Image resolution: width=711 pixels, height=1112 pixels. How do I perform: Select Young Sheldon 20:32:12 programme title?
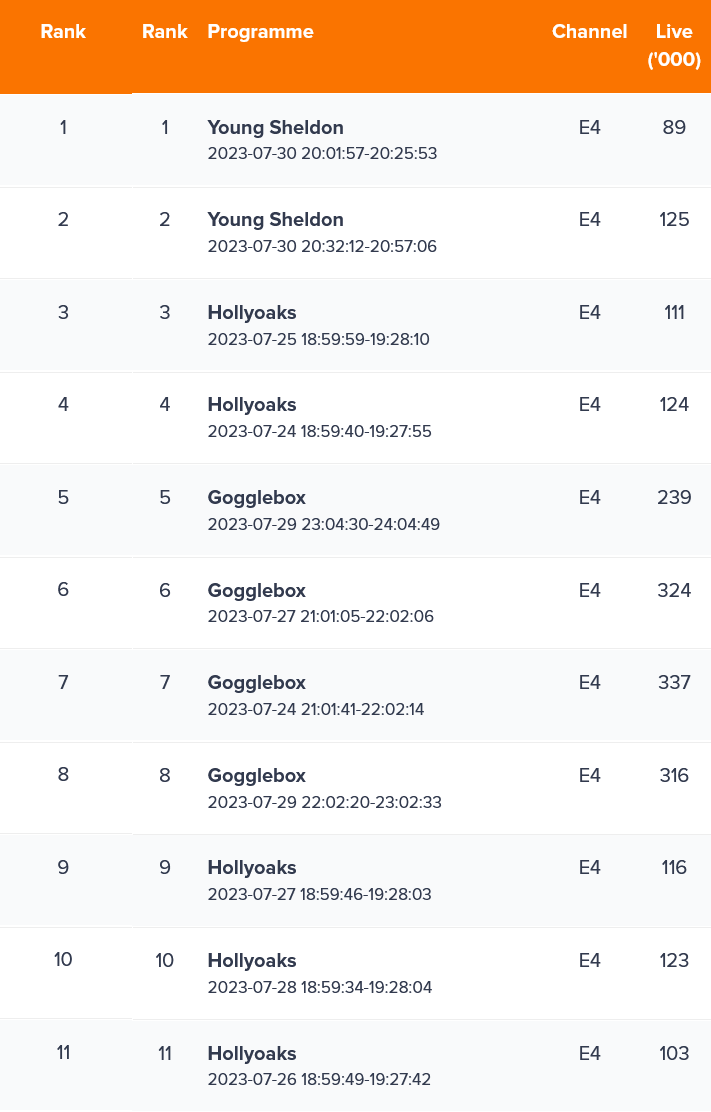[275, 220]
